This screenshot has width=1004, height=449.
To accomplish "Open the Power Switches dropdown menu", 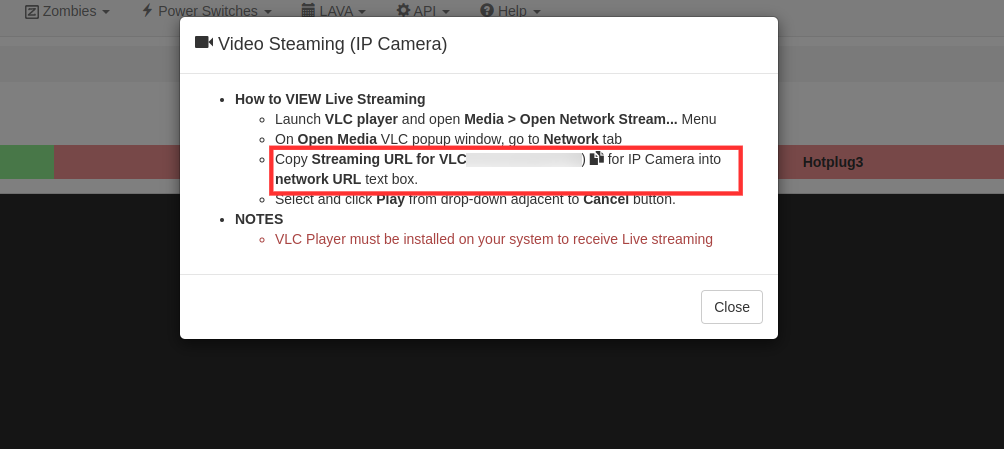I will point(206,11).
